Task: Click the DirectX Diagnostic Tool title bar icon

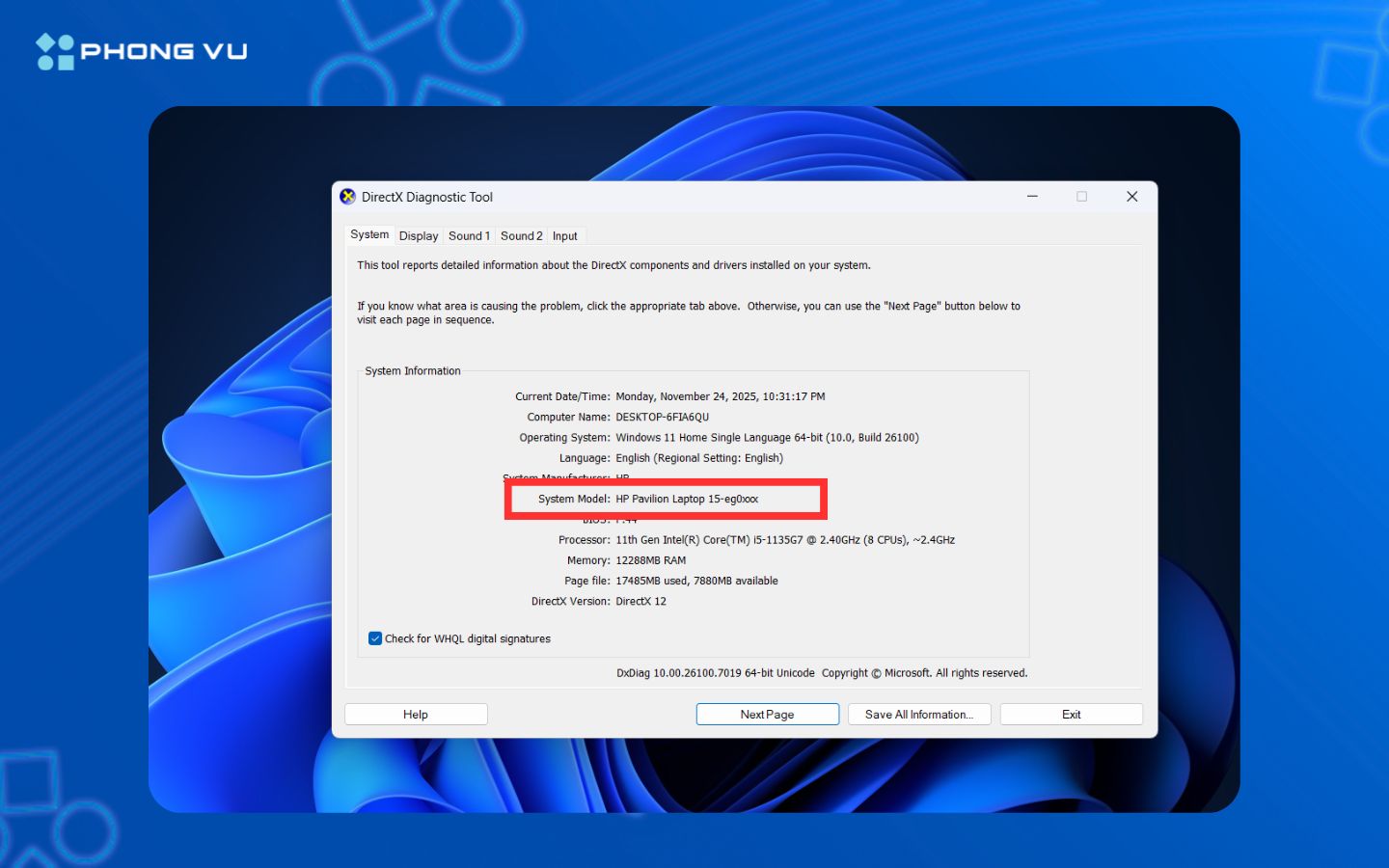Action: 348,197
